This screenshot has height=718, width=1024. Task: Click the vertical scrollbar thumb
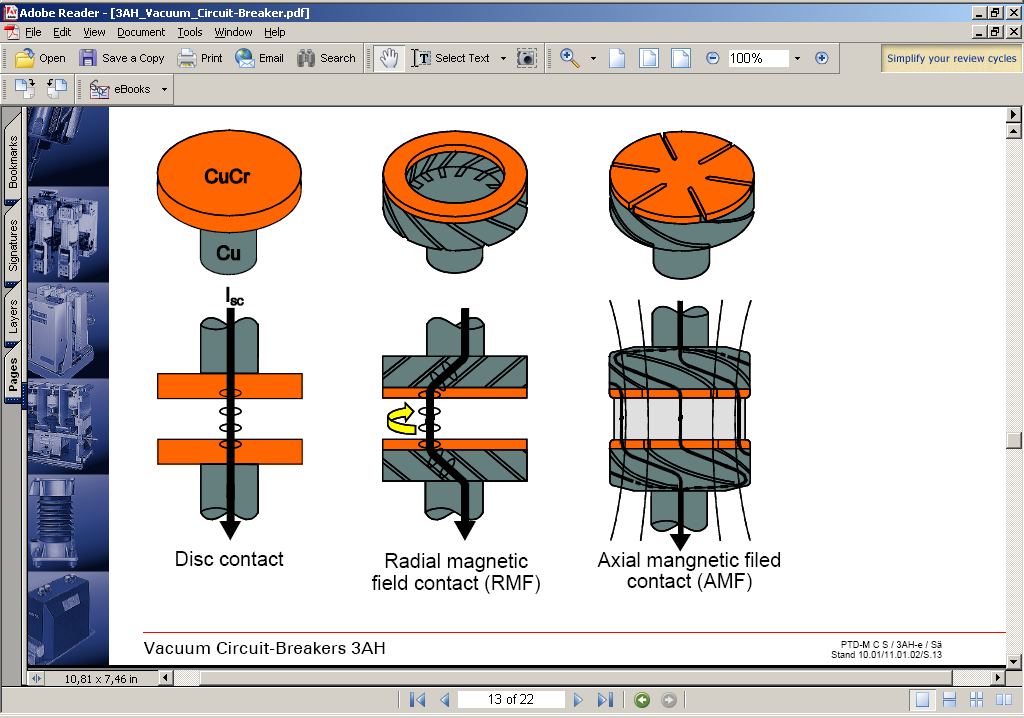click(x=1013, y=440)
